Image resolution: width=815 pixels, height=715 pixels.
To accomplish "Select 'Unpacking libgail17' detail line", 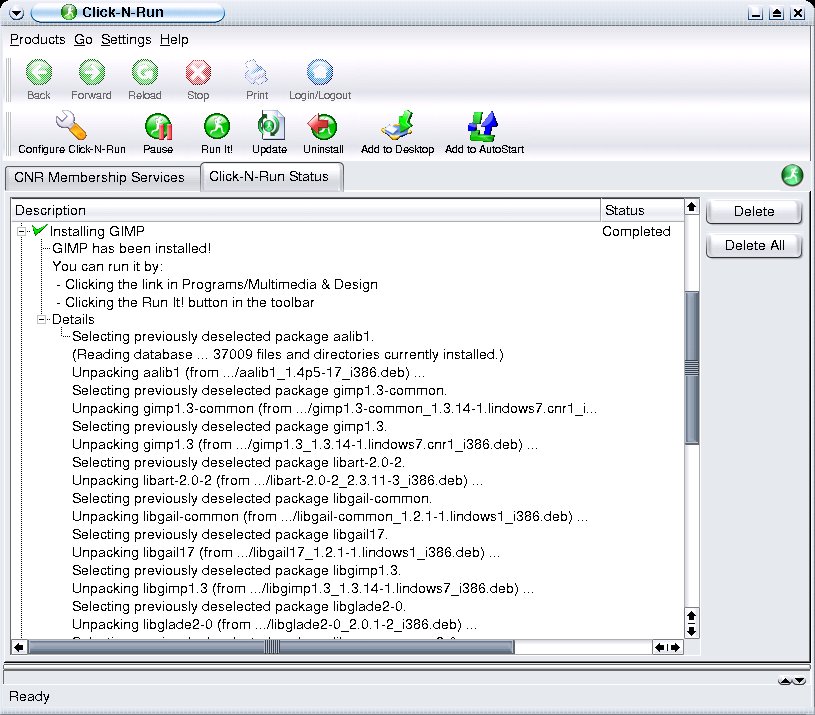I will tap(286, 552).
